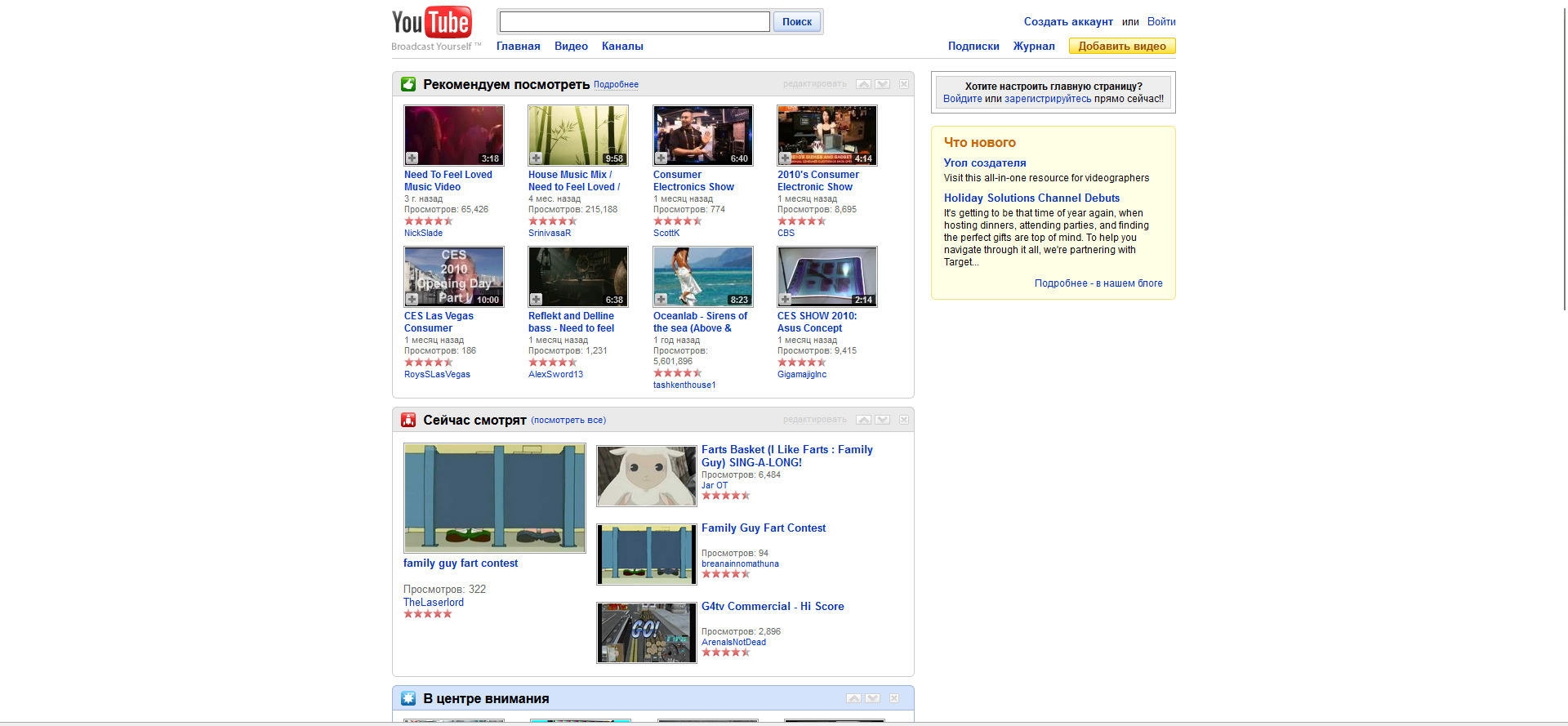Open the Каналы tab
The width and height of the screenshot is (1568, 726).
coord(622,47)
